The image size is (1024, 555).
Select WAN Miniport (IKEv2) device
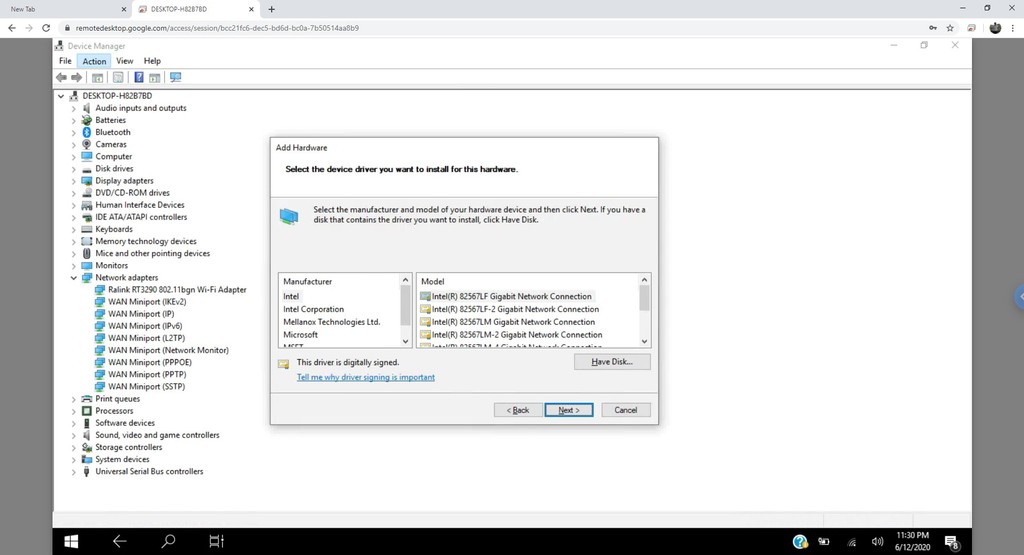(147, 302)
